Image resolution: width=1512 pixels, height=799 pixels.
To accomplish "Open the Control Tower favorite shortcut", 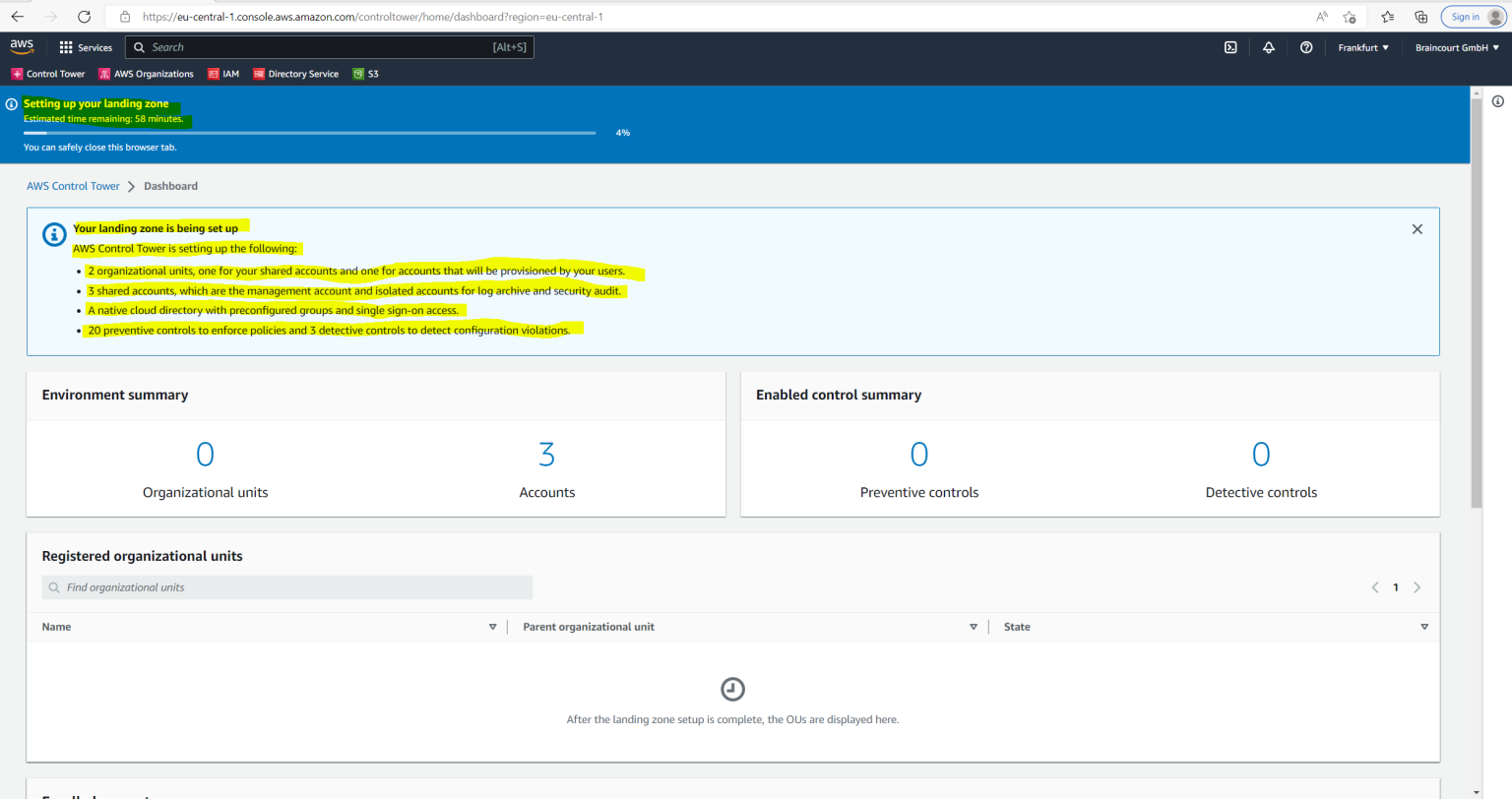I will pyautogui.click(x=47, y=73).
